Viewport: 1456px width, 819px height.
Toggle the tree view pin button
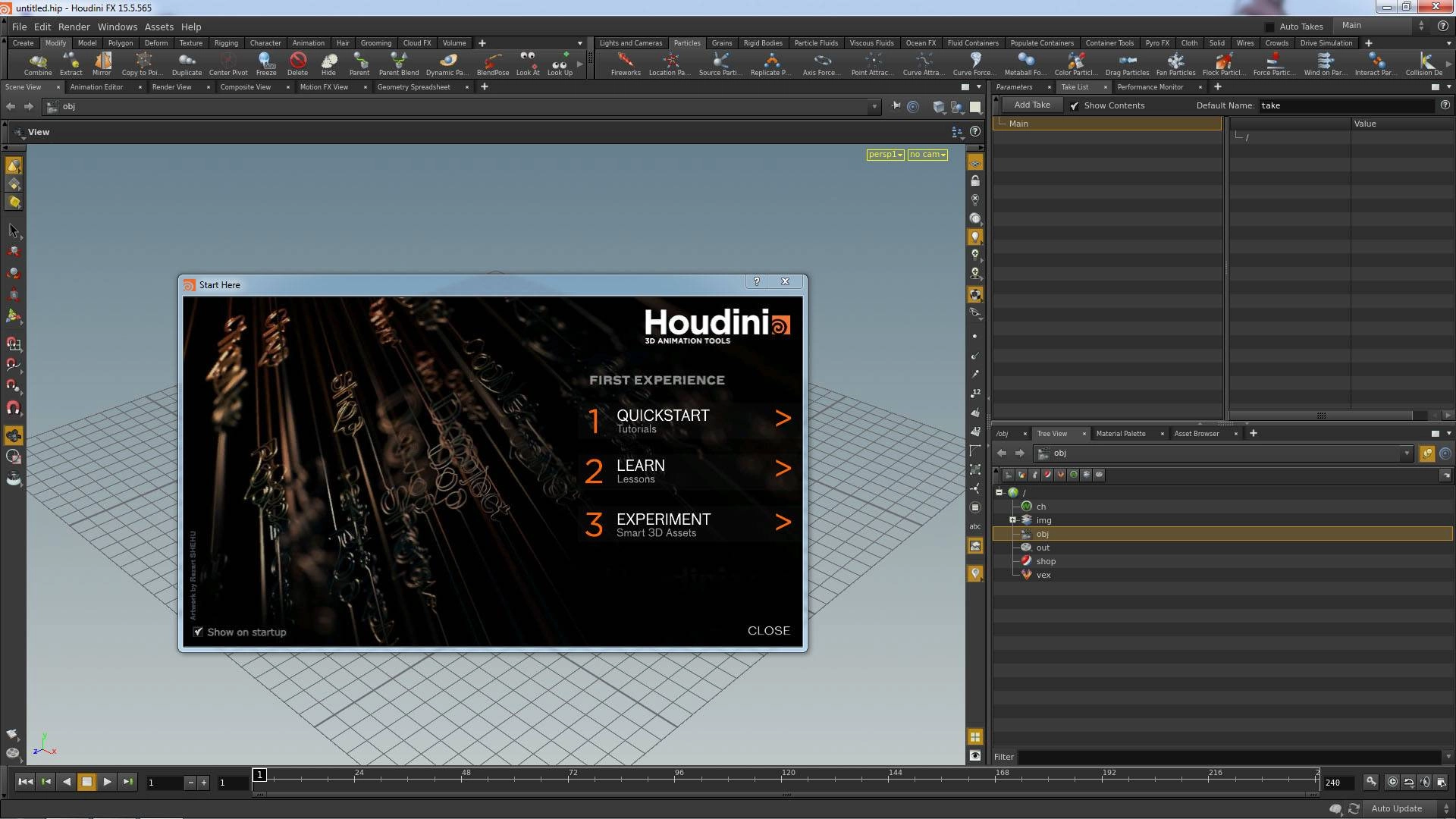click(1427, 453)
